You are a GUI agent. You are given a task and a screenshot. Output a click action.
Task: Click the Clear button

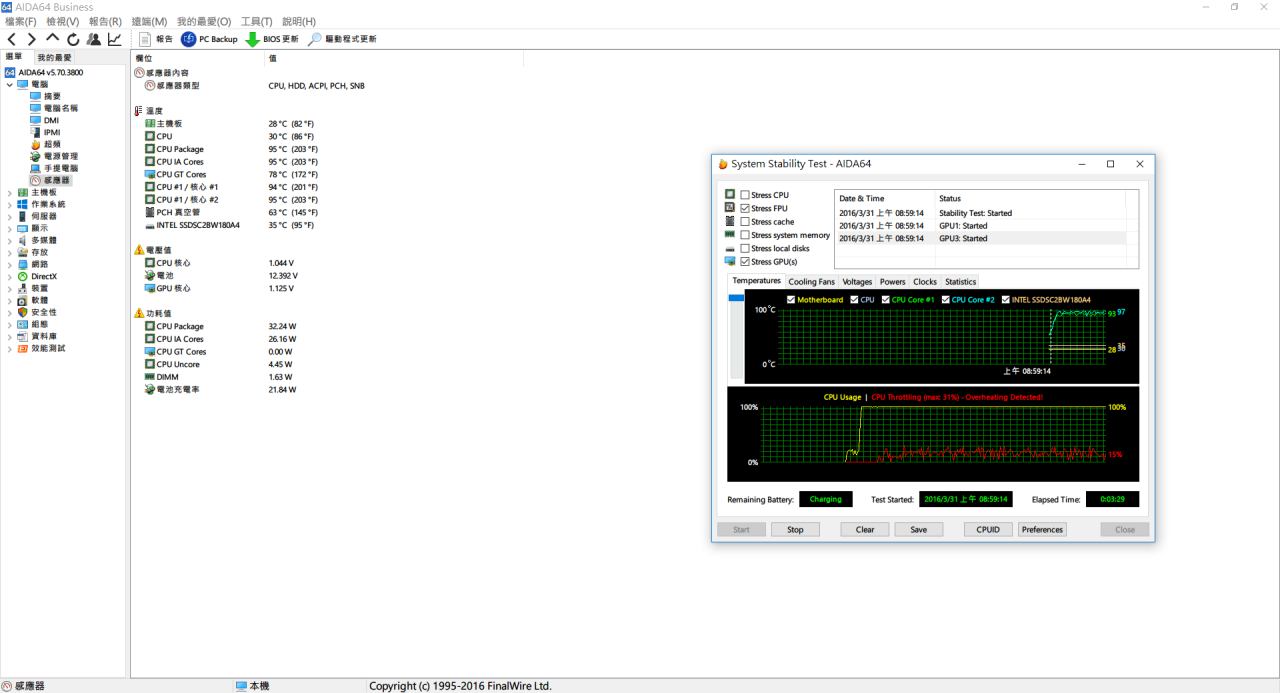tap(865, 530)
